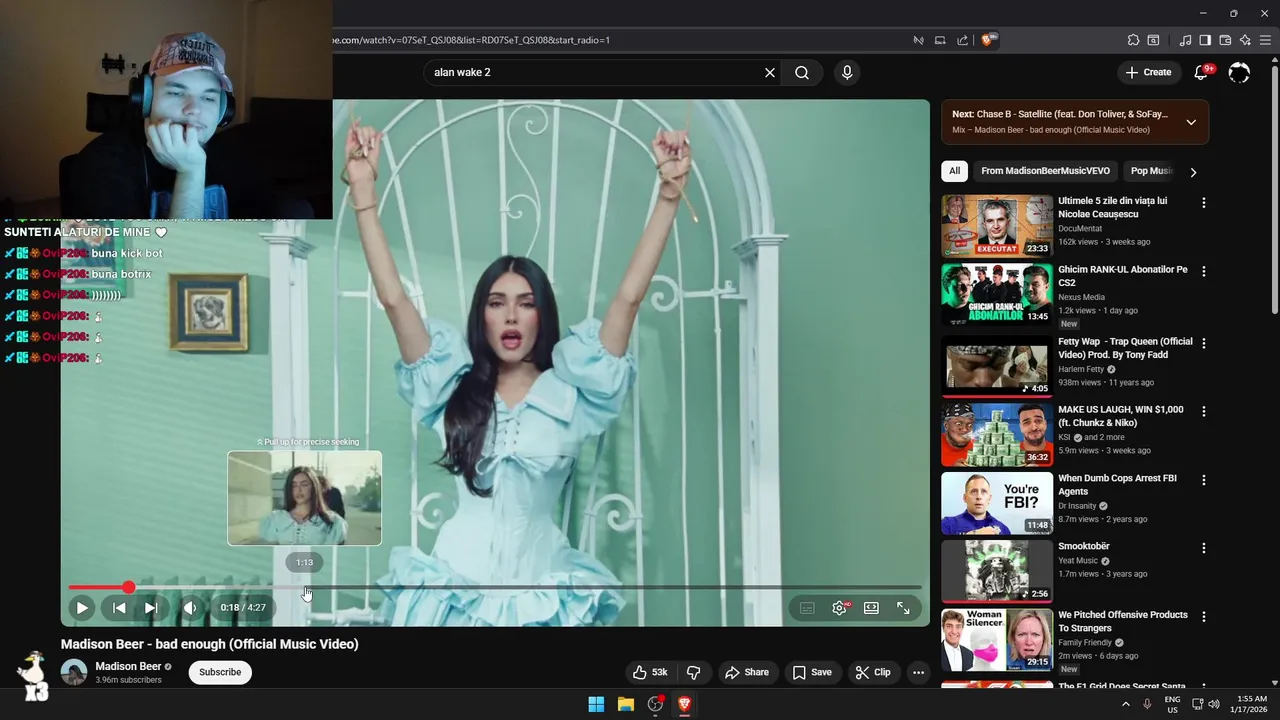Toggle the browser sidebar panel
The image size is (1280, 720).
coord(1205,40)
